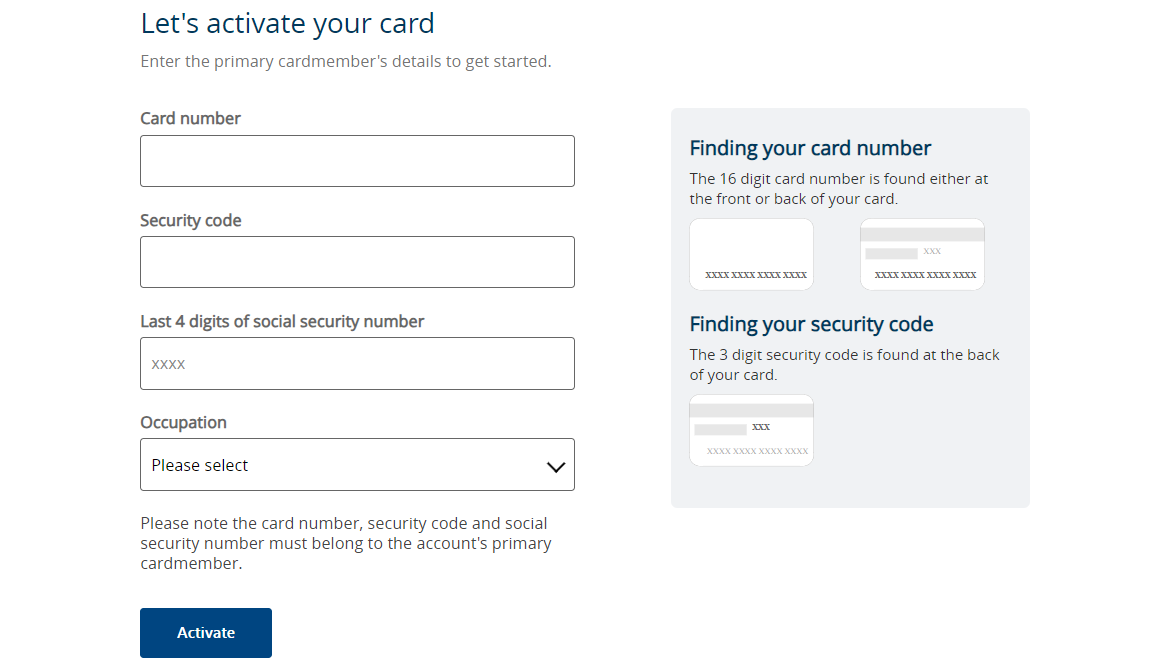
Task: Click the back-of-card illustration beside the front card
Action: (x=922, y=254)
